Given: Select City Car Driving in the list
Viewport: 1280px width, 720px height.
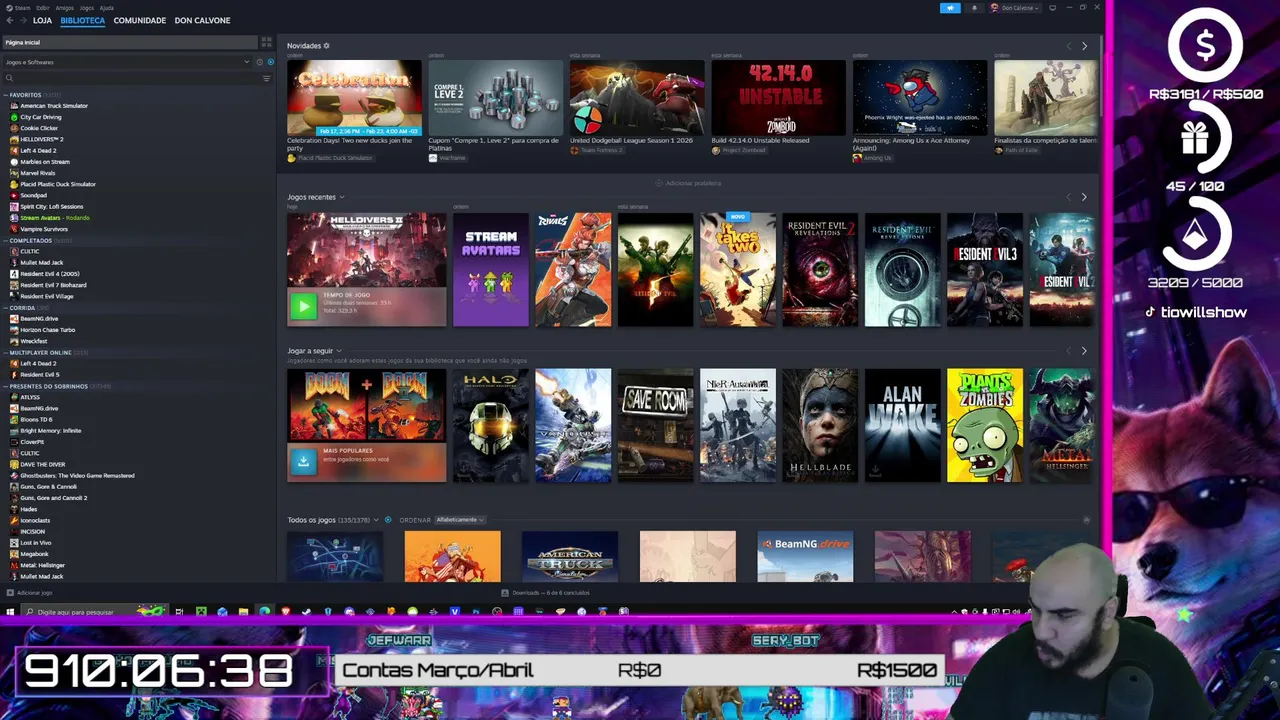Looking at the screenshot, I should pyautogui.click(x=40, y=117).
